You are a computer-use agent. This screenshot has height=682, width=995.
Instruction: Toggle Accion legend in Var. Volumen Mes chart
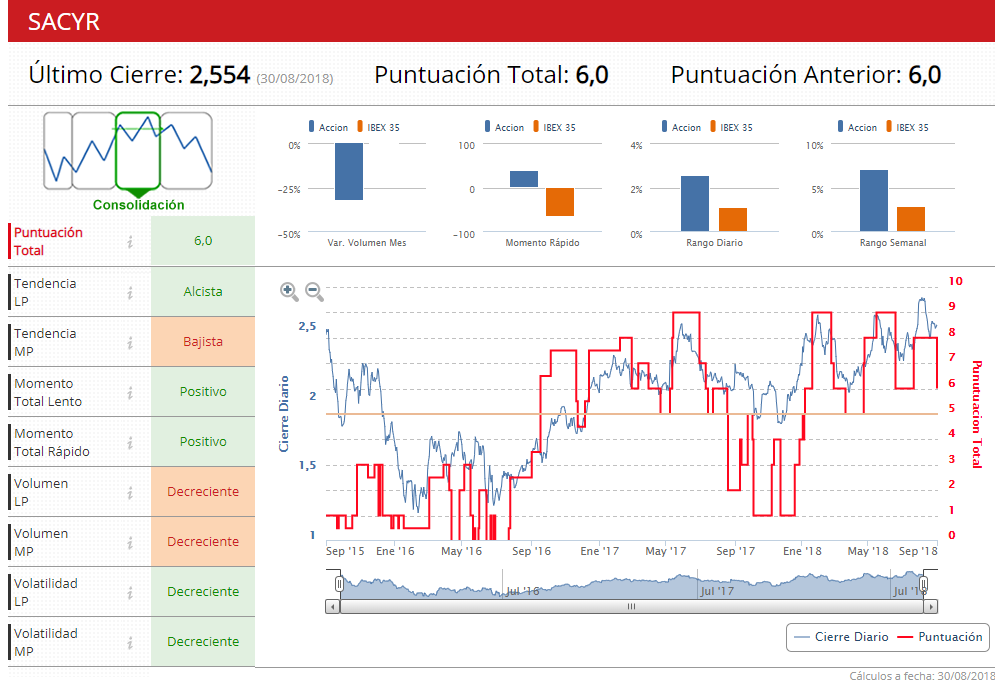pos(328,127)
